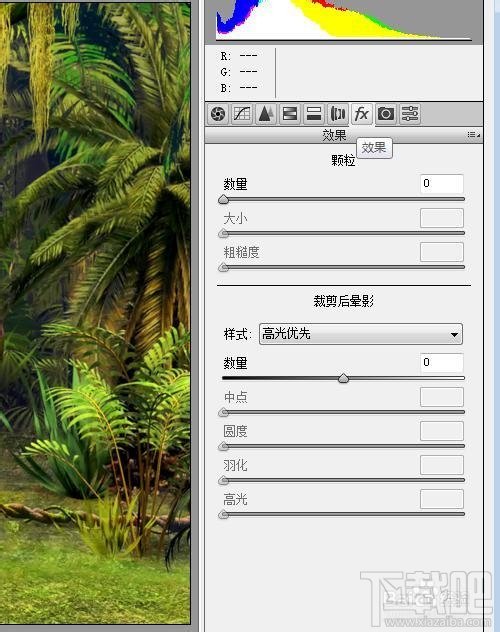Select the fx Effects panel tab
This screenshot has width=500, height=632.
(361, 114)
